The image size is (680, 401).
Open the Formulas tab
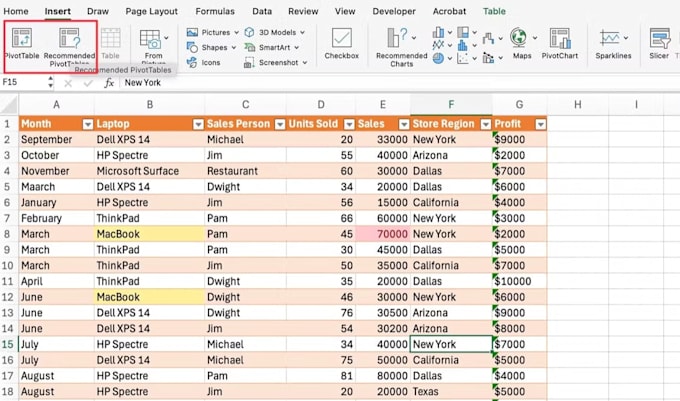215,11
